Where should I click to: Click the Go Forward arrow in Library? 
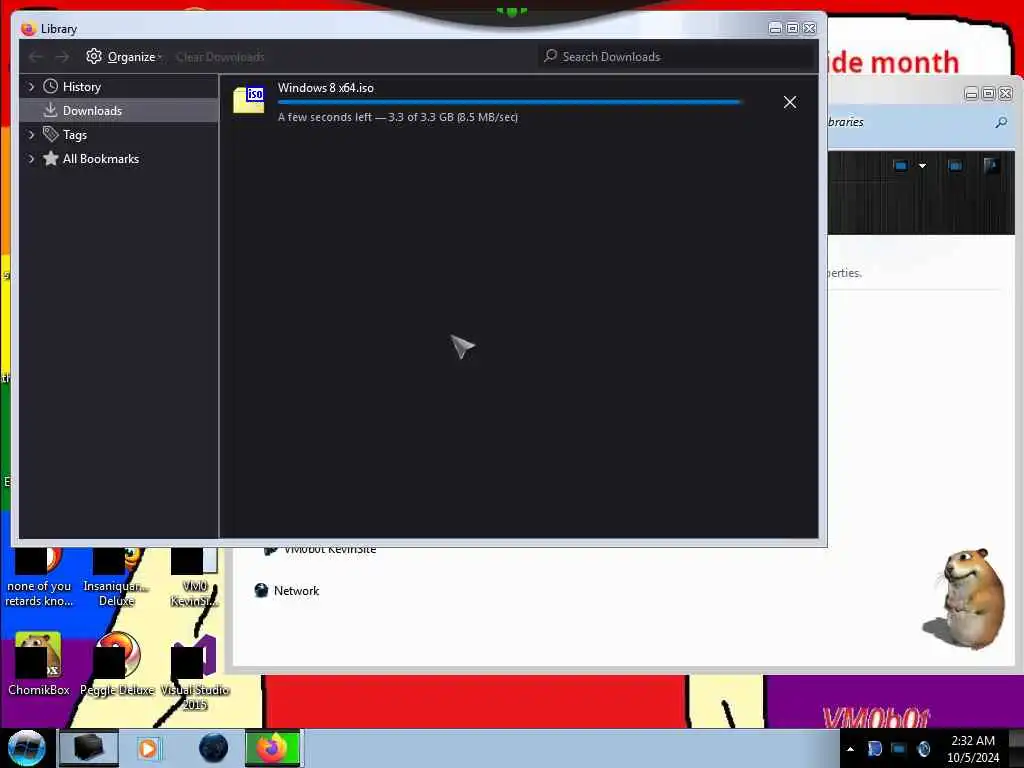click(62, 57)
